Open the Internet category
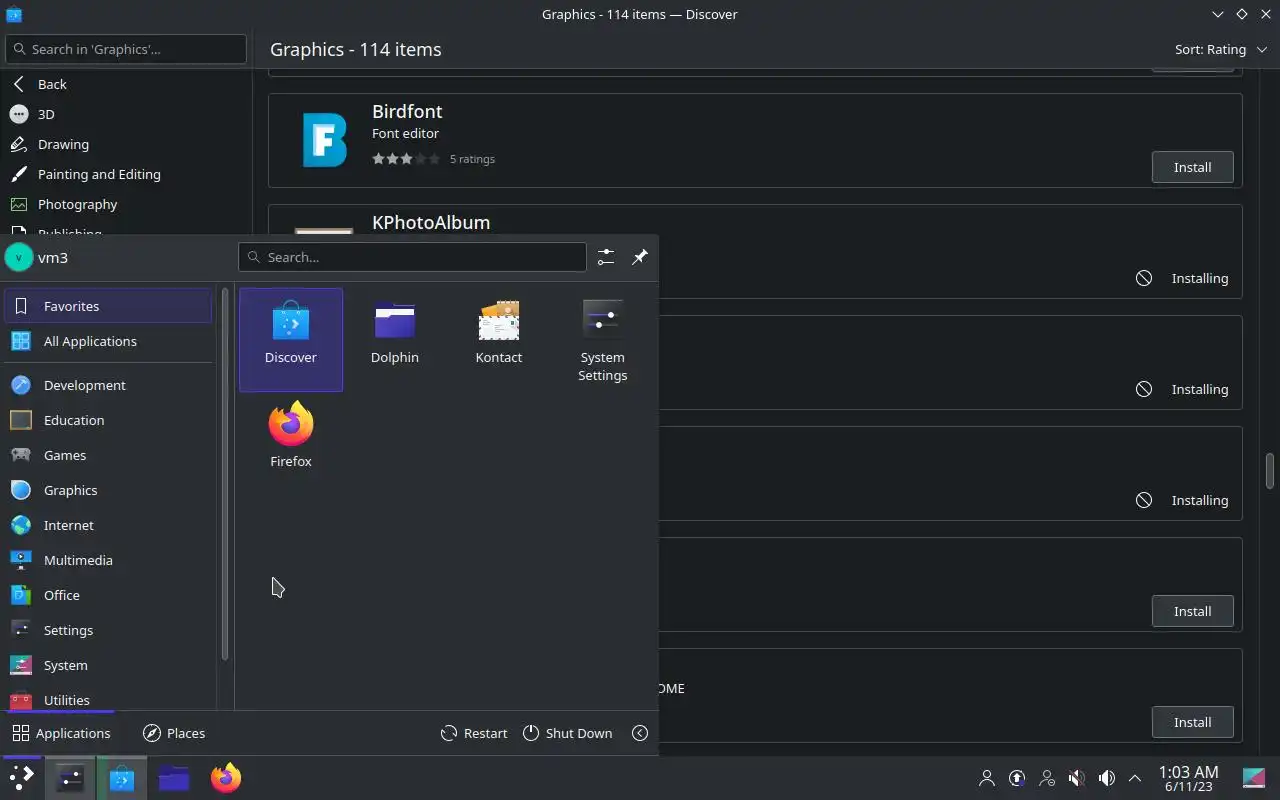Image resolution: width=1280 pixels, height=800 pixels. pyautogui.click(x=108, y=525)
